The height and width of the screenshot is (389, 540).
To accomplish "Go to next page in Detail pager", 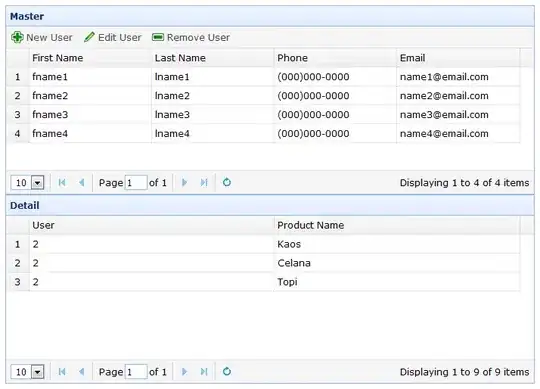I will [184, 372].
